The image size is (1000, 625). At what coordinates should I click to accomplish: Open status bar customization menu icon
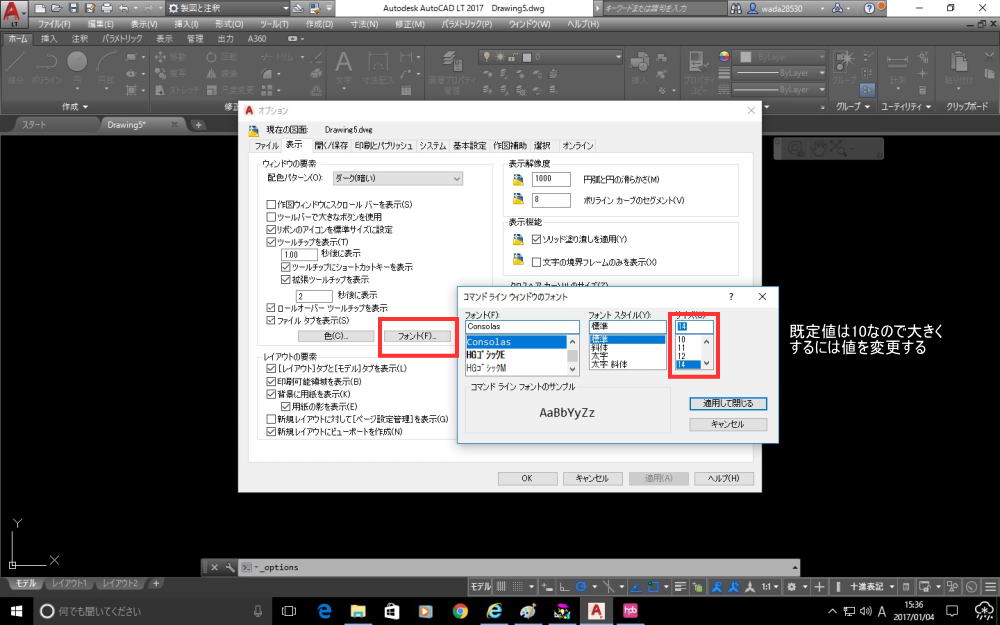click(990, 586)
